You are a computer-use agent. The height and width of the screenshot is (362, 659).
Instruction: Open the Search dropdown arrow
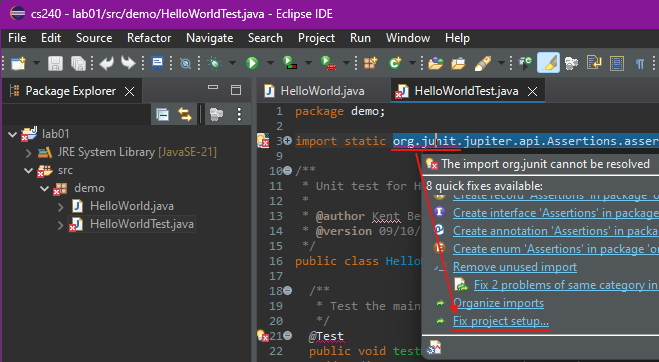click(x=501, y=63)
